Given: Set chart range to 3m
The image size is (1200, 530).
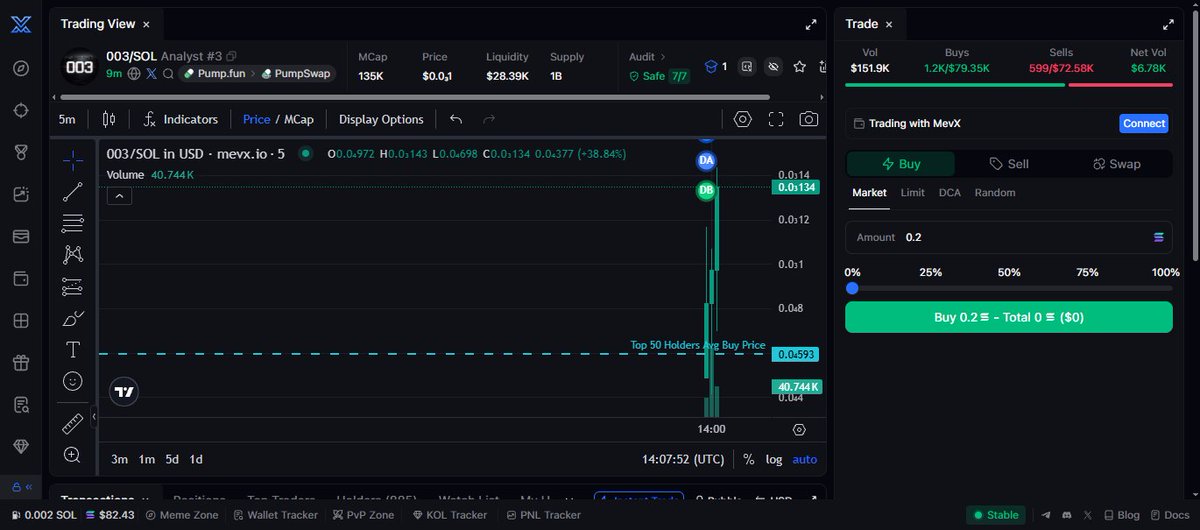Looking at the screenshot, I should tap(119, 459).
